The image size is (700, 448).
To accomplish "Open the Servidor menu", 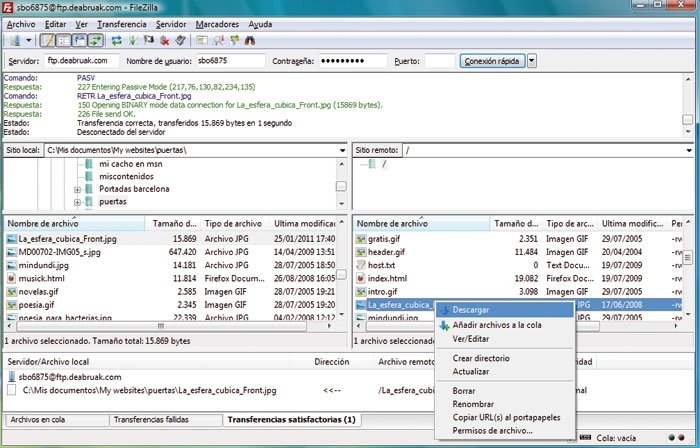I will pos(171,24).
